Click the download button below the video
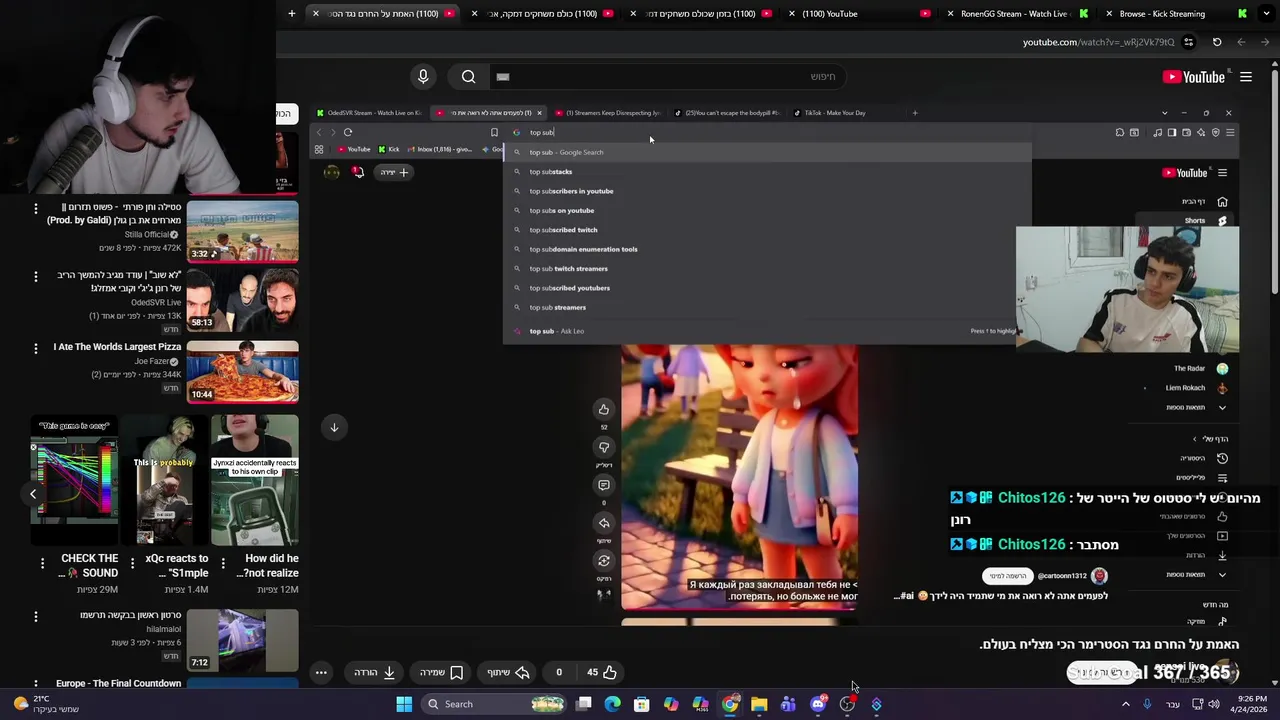This screenshot has height=720, width=1280. click(375, 672)
